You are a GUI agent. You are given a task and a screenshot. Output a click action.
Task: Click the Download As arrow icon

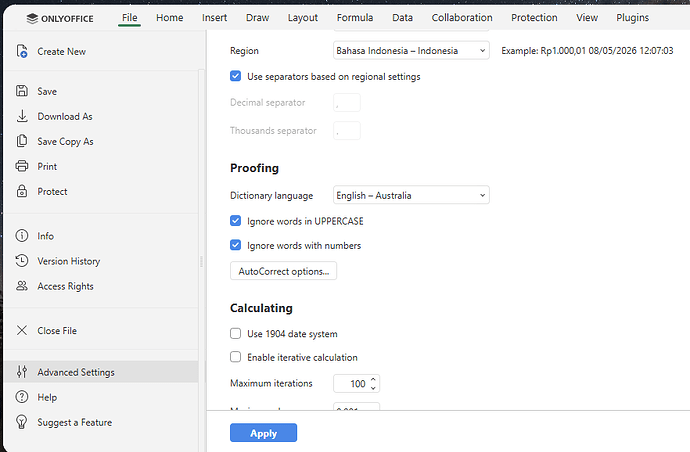22,116
